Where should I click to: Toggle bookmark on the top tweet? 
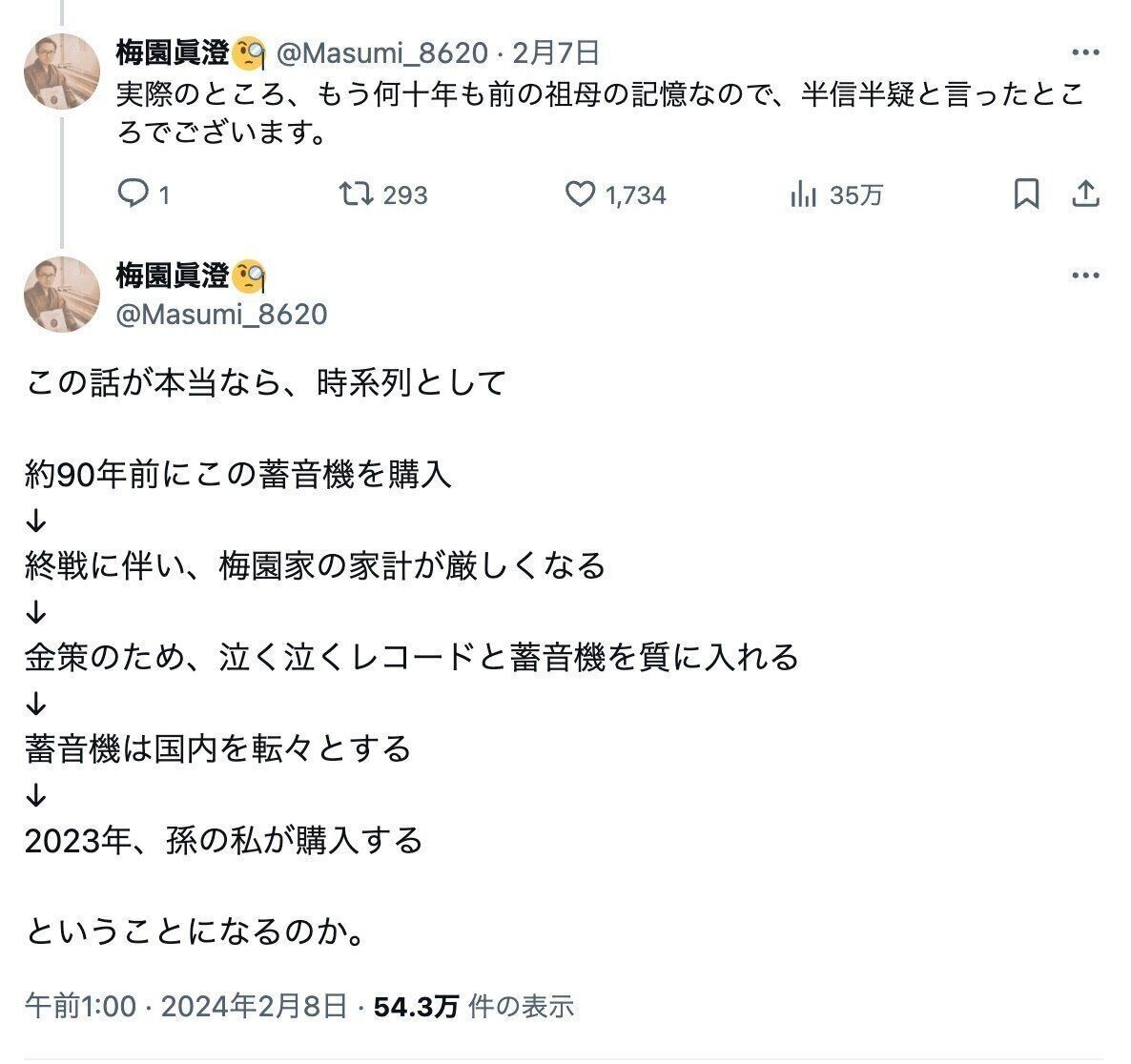click(1026, 194)
